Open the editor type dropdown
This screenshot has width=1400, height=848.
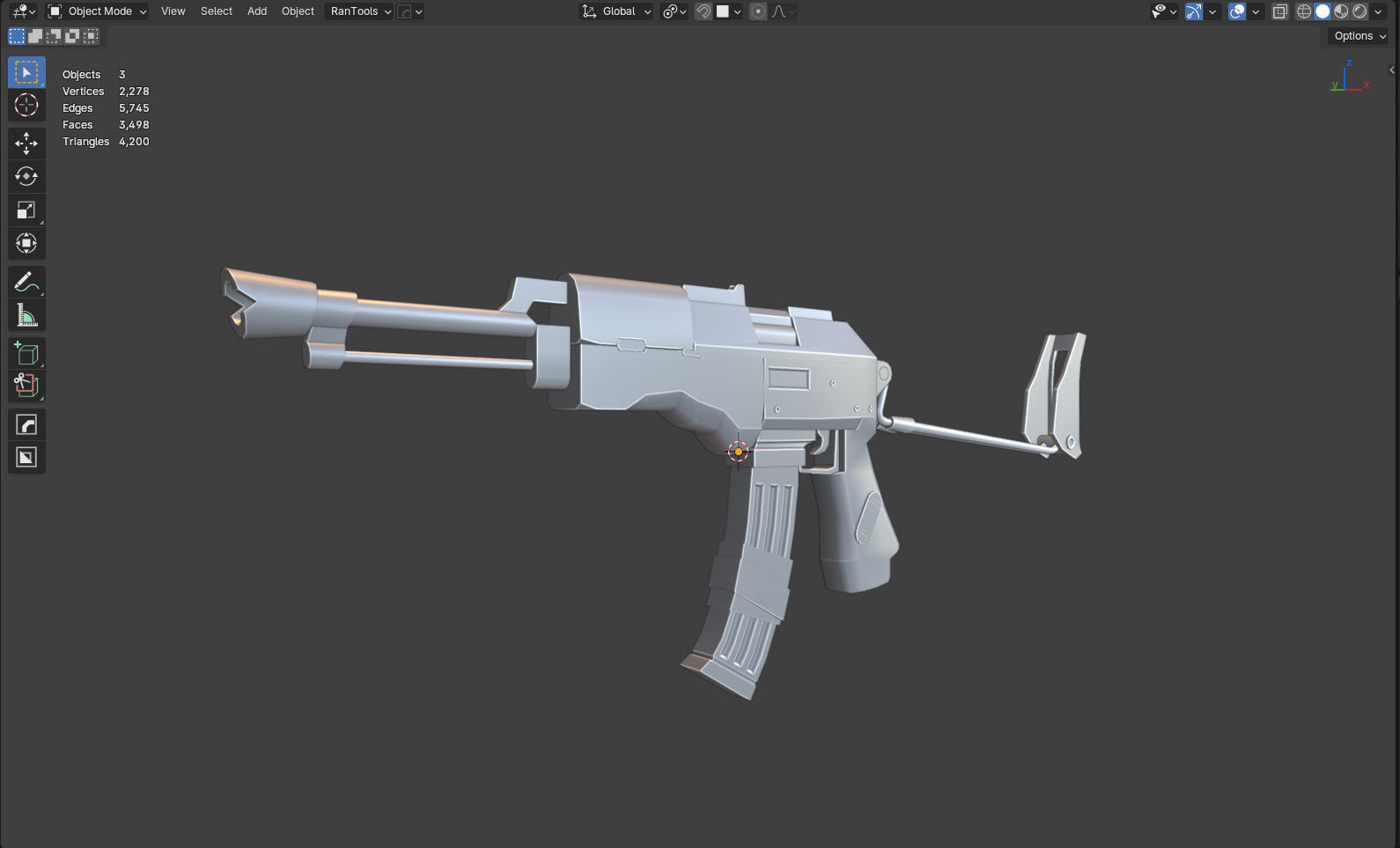click(22, 11)
